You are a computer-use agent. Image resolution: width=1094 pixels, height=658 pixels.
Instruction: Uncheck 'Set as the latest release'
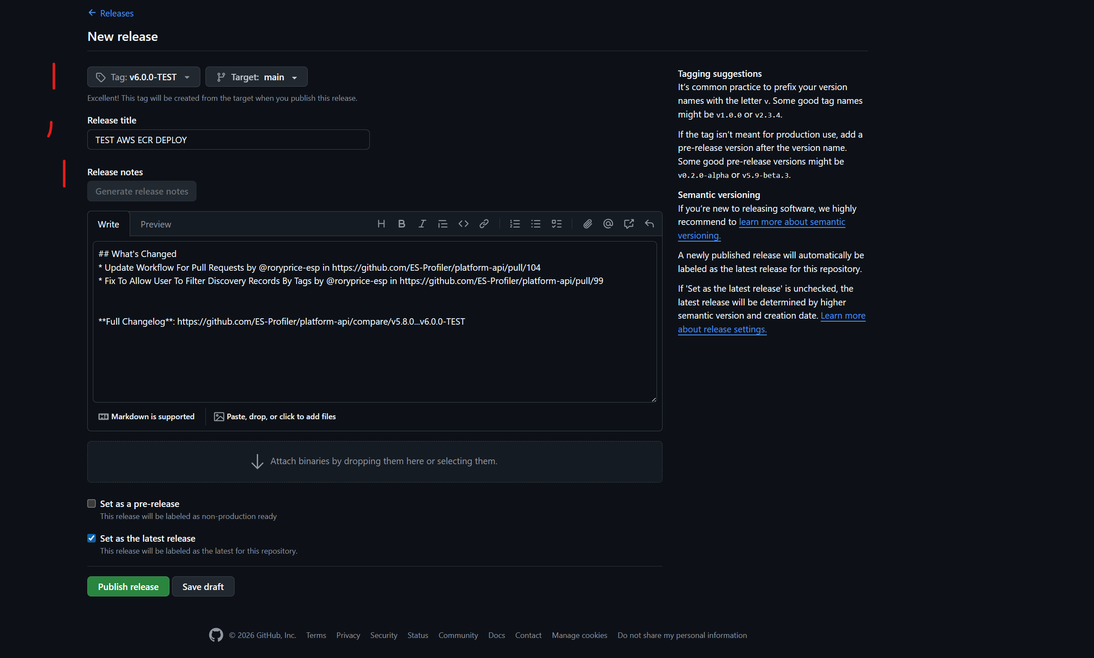(92, 538)
